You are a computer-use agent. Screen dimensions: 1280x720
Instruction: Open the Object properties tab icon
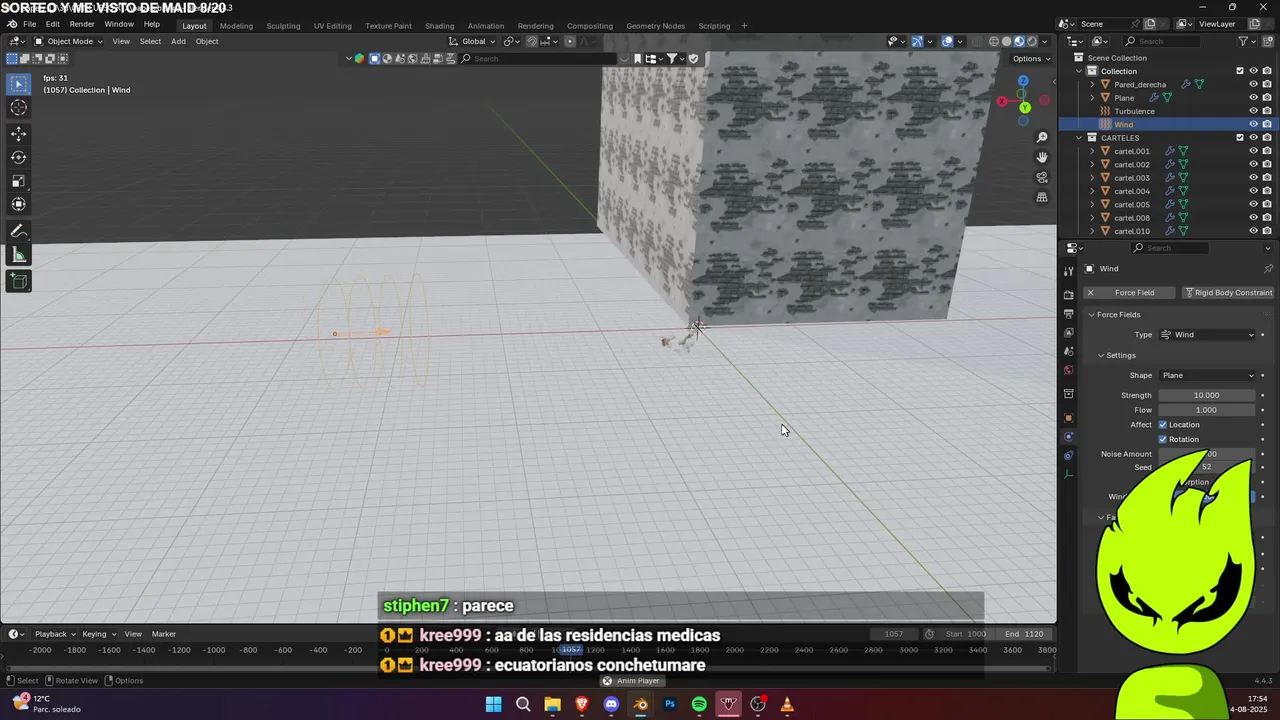pyautogui.click(x=1069, y=418)
